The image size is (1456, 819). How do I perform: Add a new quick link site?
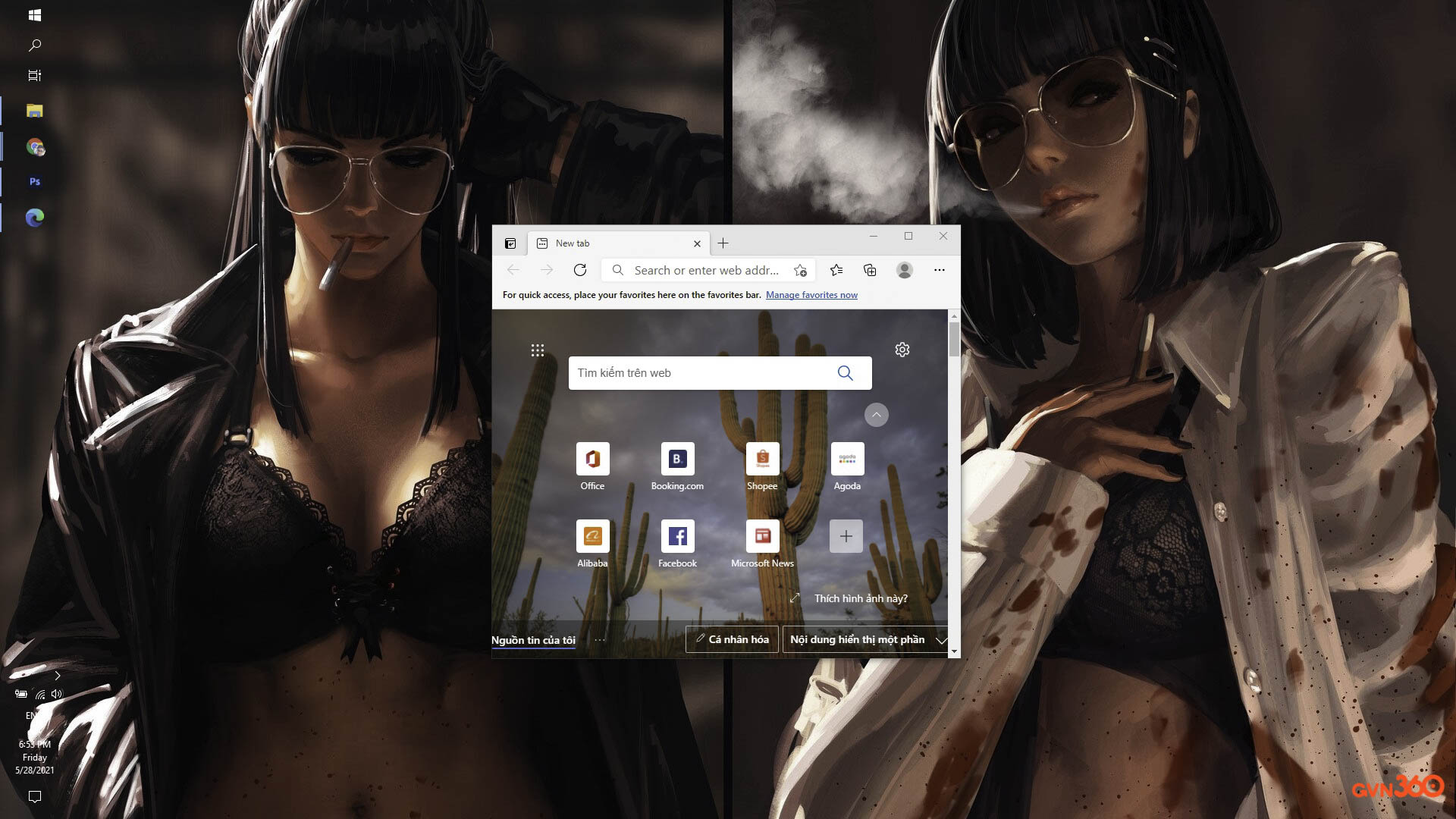tap(846, 536)
